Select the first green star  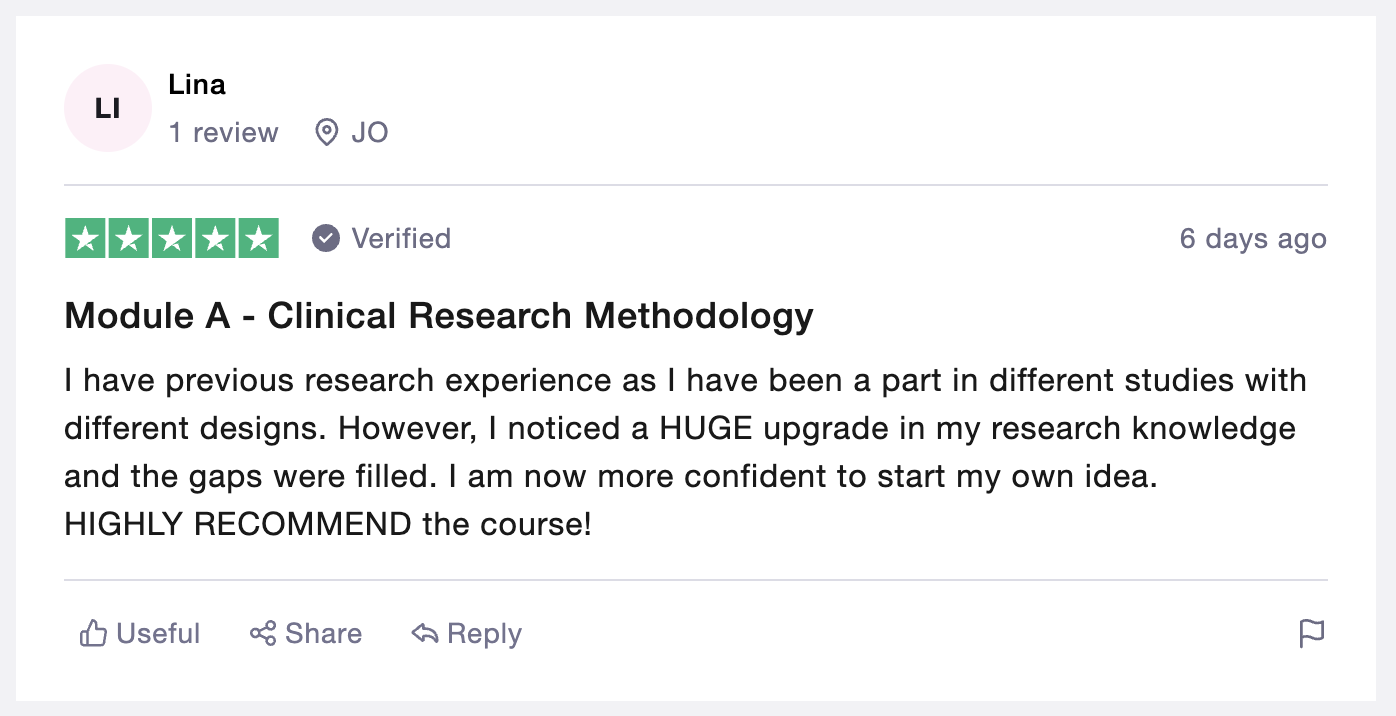pos(85,238)
